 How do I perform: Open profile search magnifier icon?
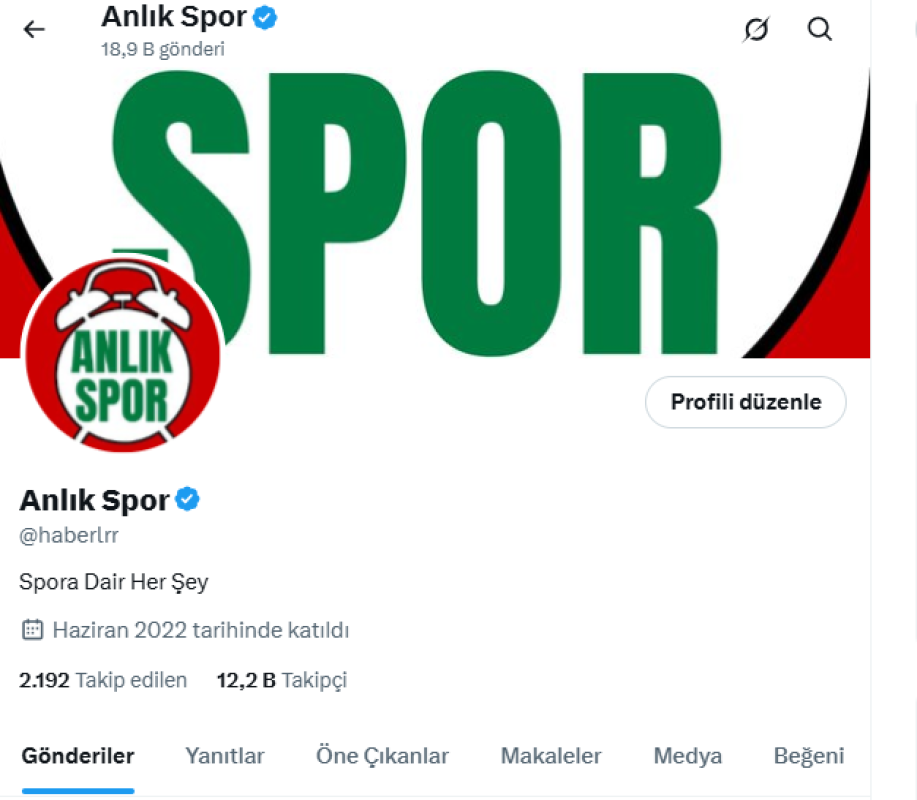pyautogui.click(x=820, y=29)
